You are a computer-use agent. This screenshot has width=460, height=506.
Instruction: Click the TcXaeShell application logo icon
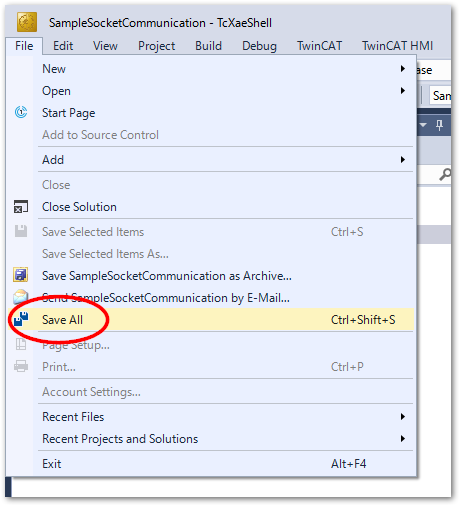(x=27, y=22)
